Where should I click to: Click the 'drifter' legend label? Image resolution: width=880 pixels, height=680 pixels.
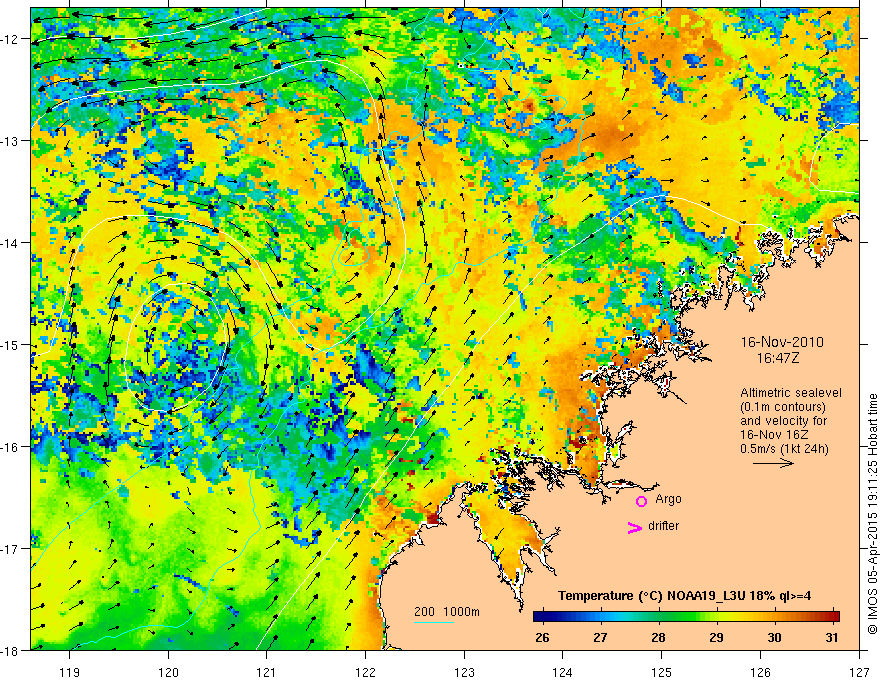(x=663, y=526)
